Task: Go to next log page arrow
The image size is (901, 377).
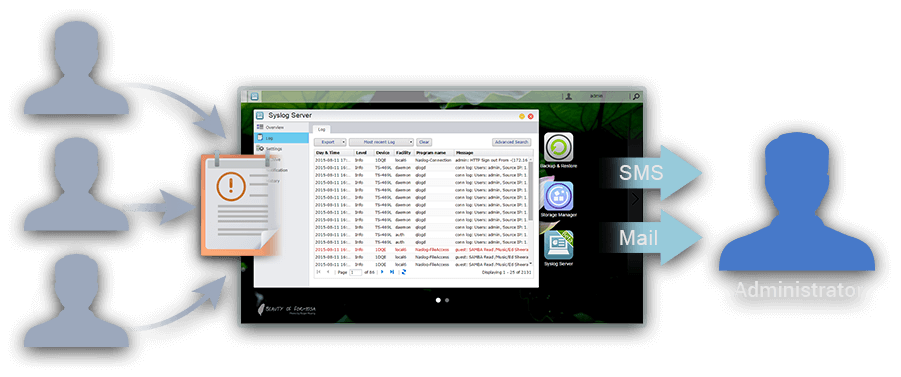Action: pyautogui.click(x=382, y=272)
